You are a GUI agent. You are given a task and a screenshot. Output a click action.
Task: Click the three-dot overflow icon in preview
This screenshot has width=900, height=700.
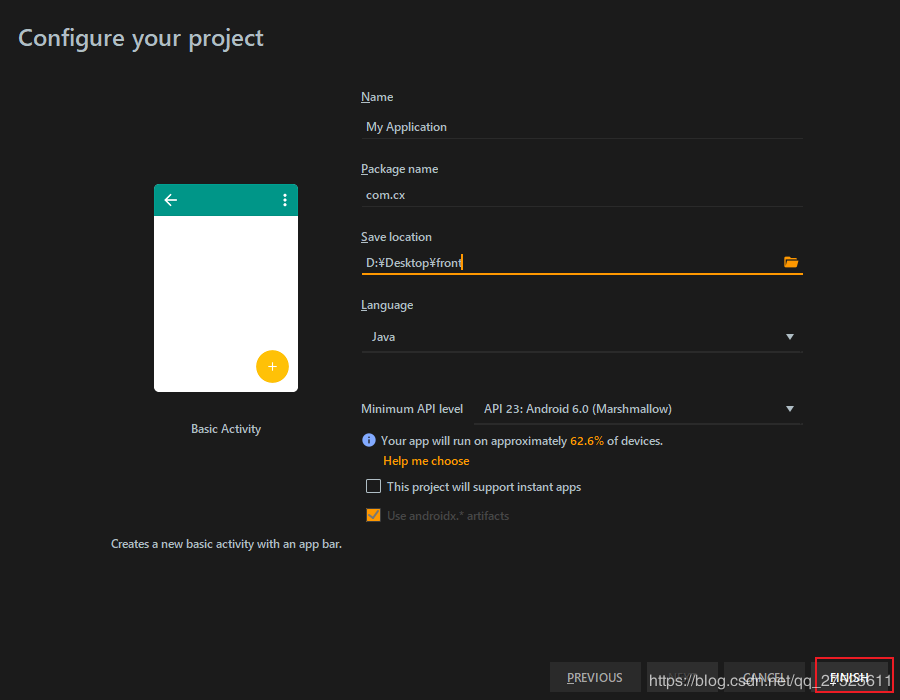pyautogui.click(x=284, y=200)
